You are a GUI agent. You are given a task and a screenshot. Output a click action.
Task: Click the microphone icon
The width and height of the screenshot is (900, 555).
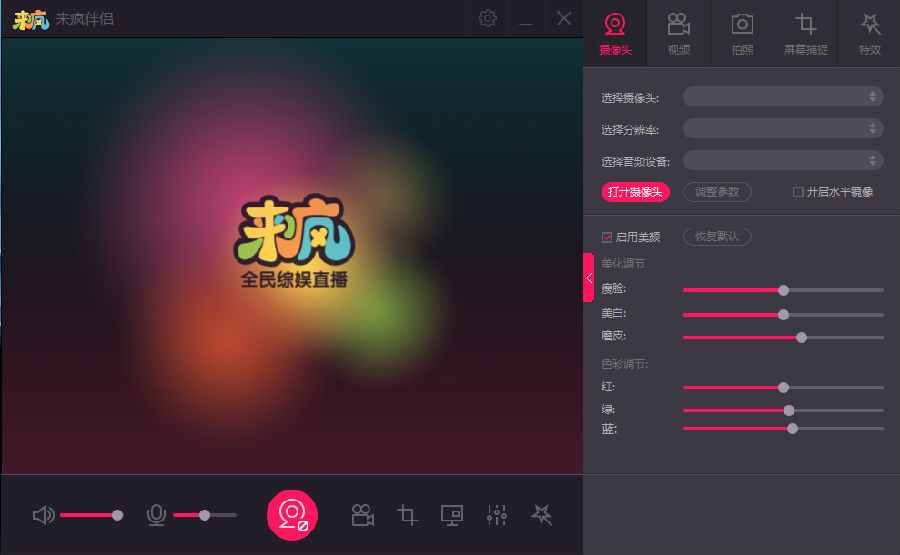(156, 515)
